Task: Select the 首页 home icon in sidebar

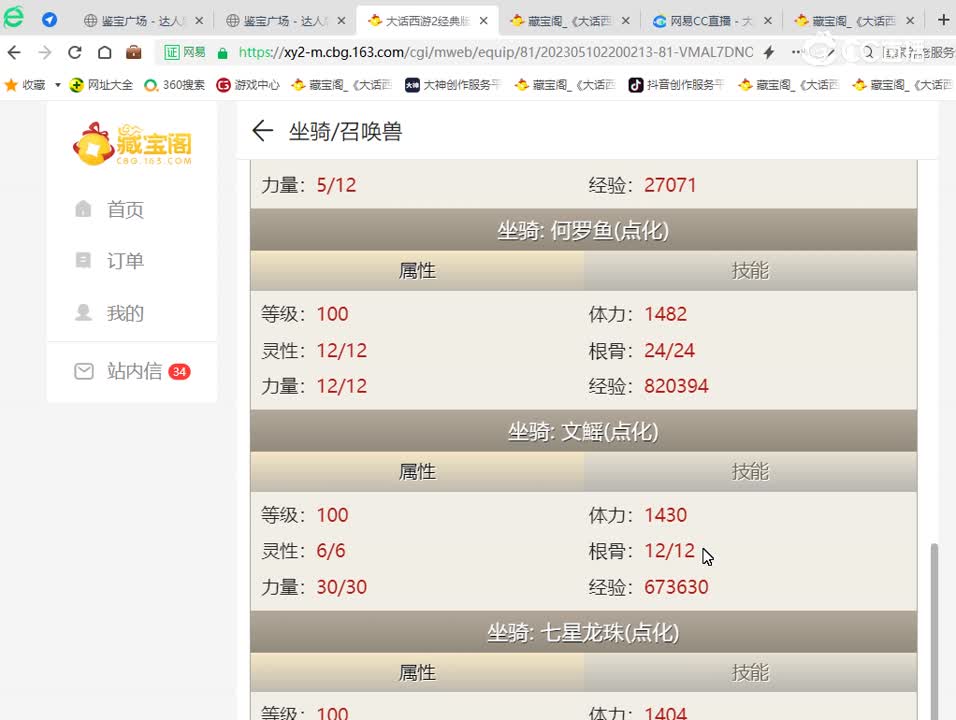Action: click(84, 209)
